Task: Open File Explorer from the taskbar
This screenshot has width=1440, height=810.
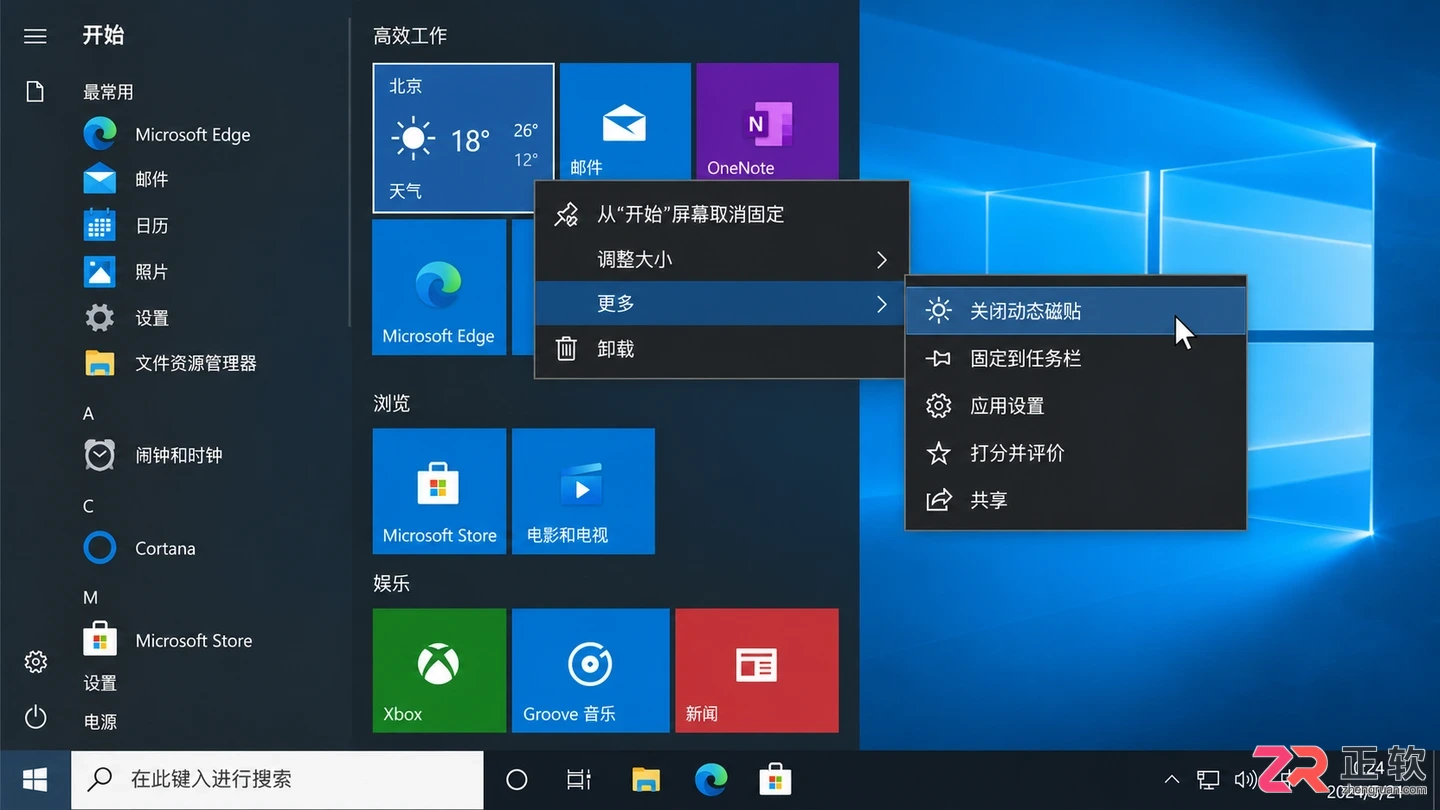Action: 647,779
